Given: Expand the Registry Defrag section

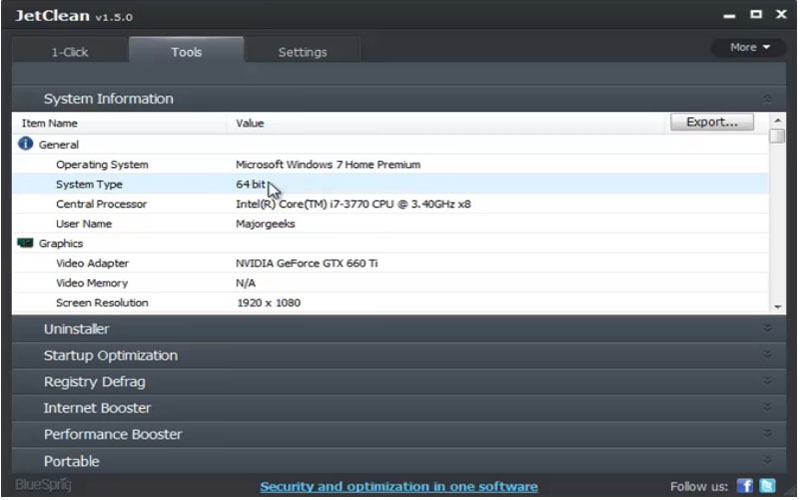Looking at the screenshot, I should (x=399, y=382).
